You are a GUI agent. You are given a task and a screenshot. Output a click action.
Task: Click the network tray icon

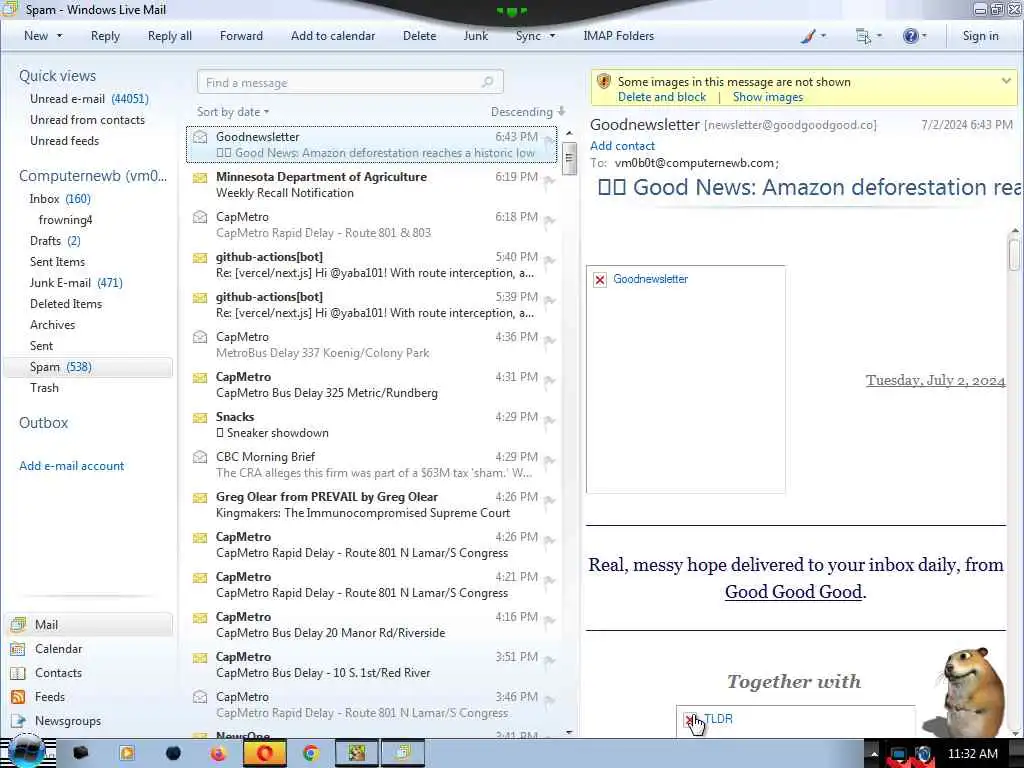(899, 754)
